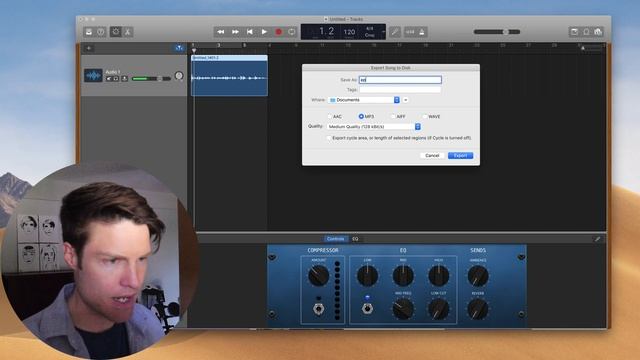The image size is (640, 360).
Task: Click the Fast Forward transport button
Action: [x=236, y=32]
